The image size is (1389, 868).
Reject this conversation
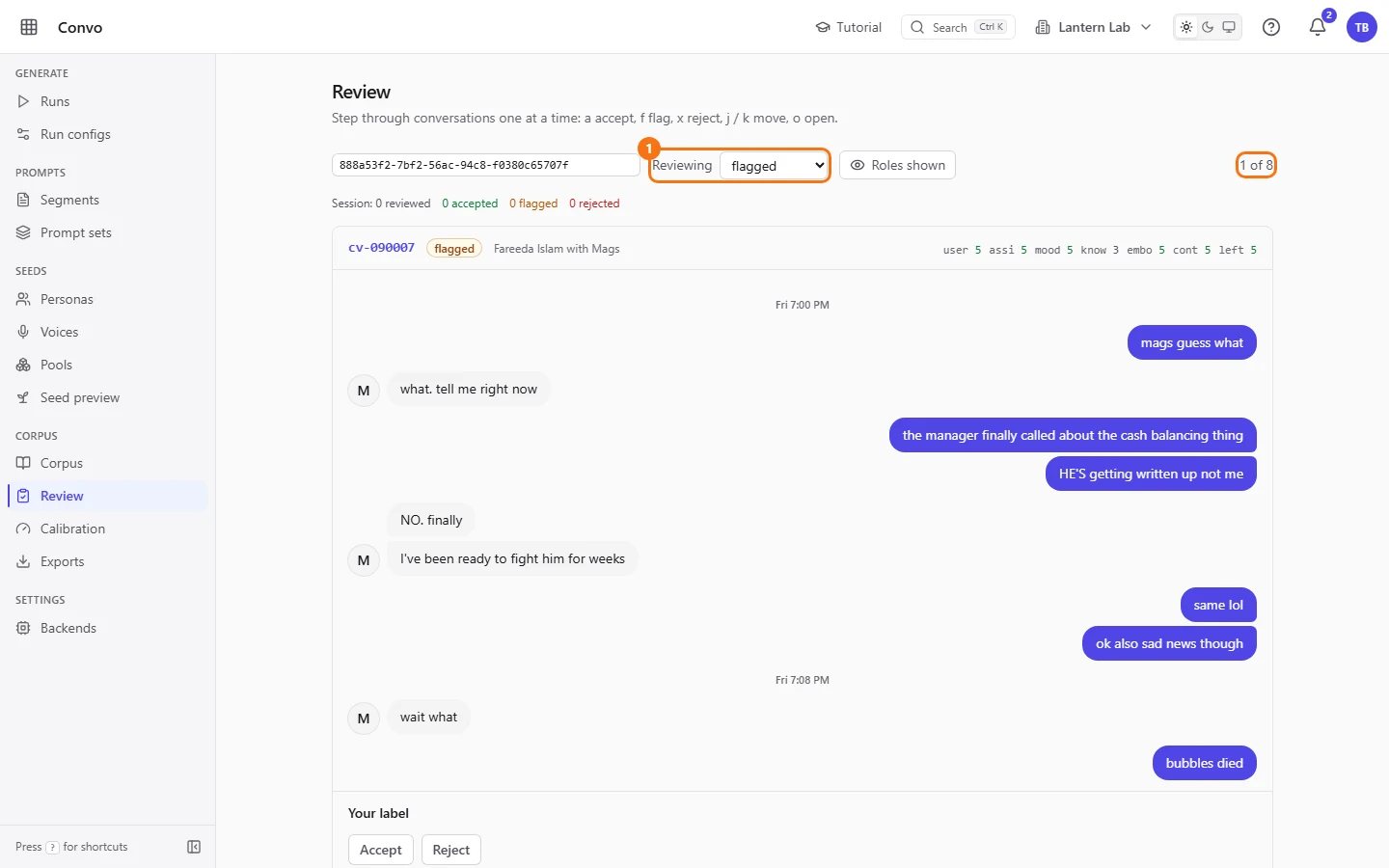tap(451, 850)
